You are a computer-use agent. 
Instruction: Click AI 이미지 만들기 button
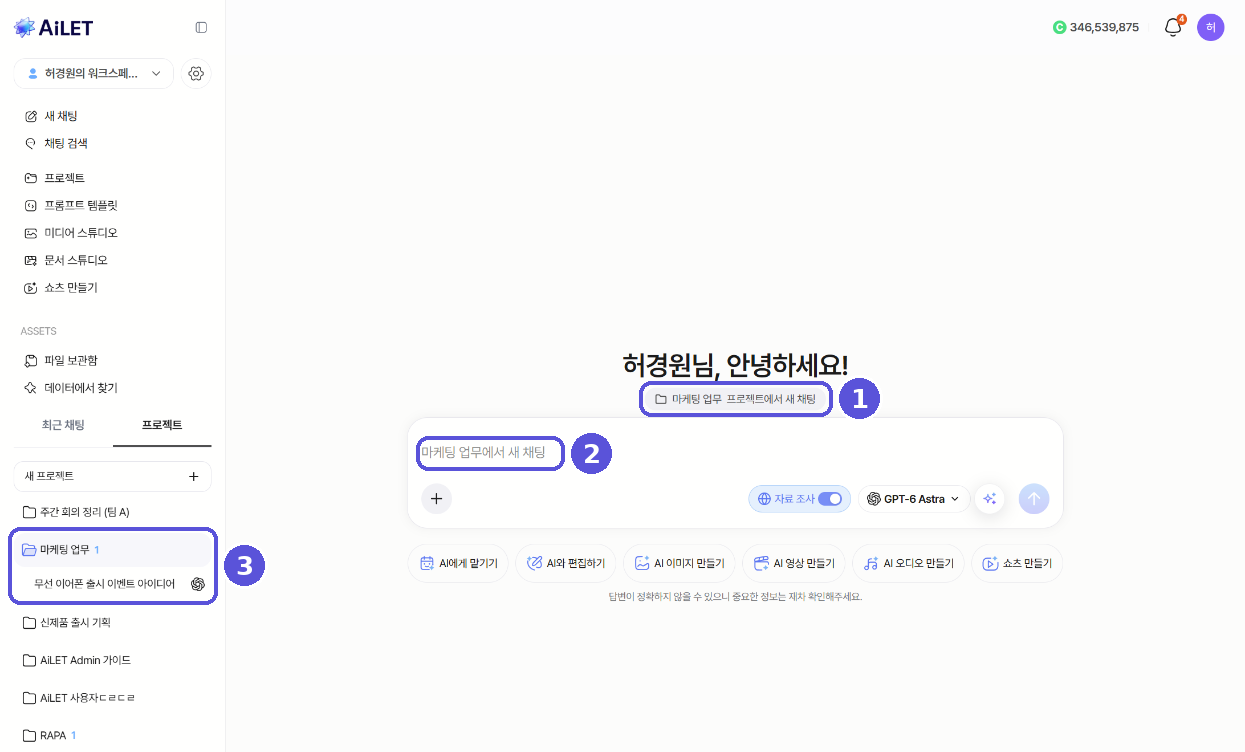[x=679, y=563]
